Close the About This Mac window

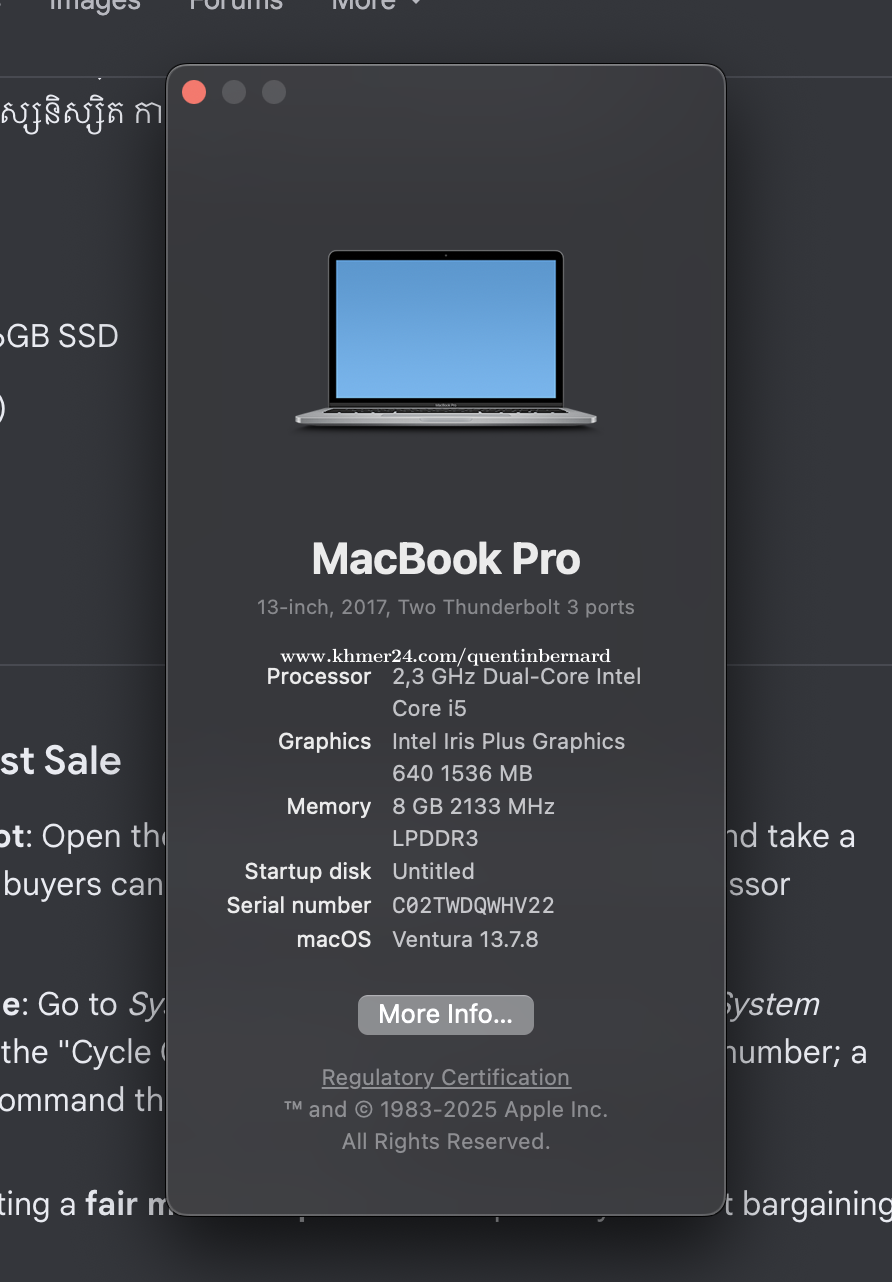point(194,92)
